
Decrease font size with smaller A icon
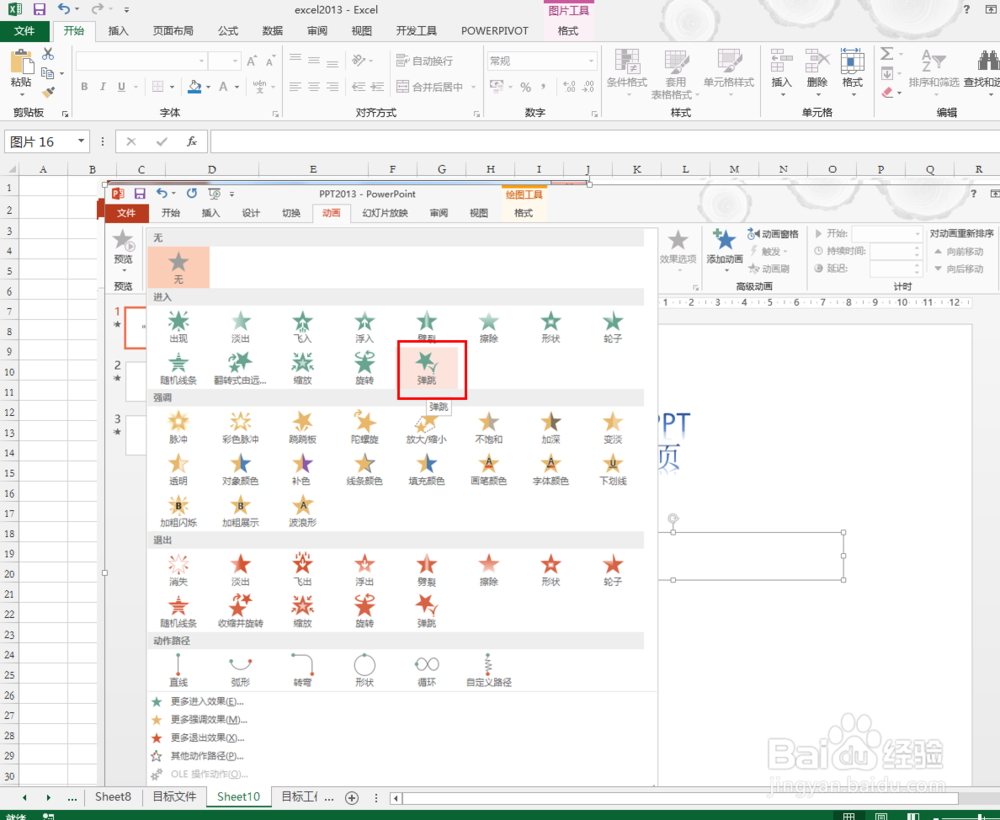click(270, 61)
